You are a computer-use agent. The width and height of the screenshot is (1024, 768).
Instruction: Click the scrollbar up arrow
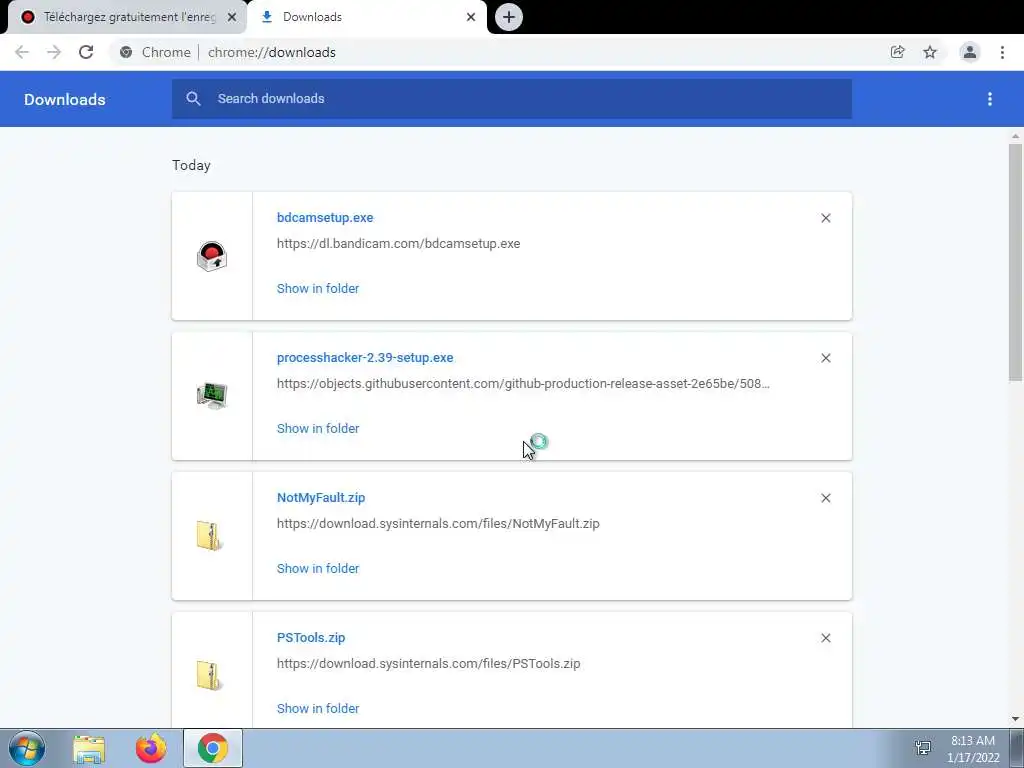tap(1015, 136)
